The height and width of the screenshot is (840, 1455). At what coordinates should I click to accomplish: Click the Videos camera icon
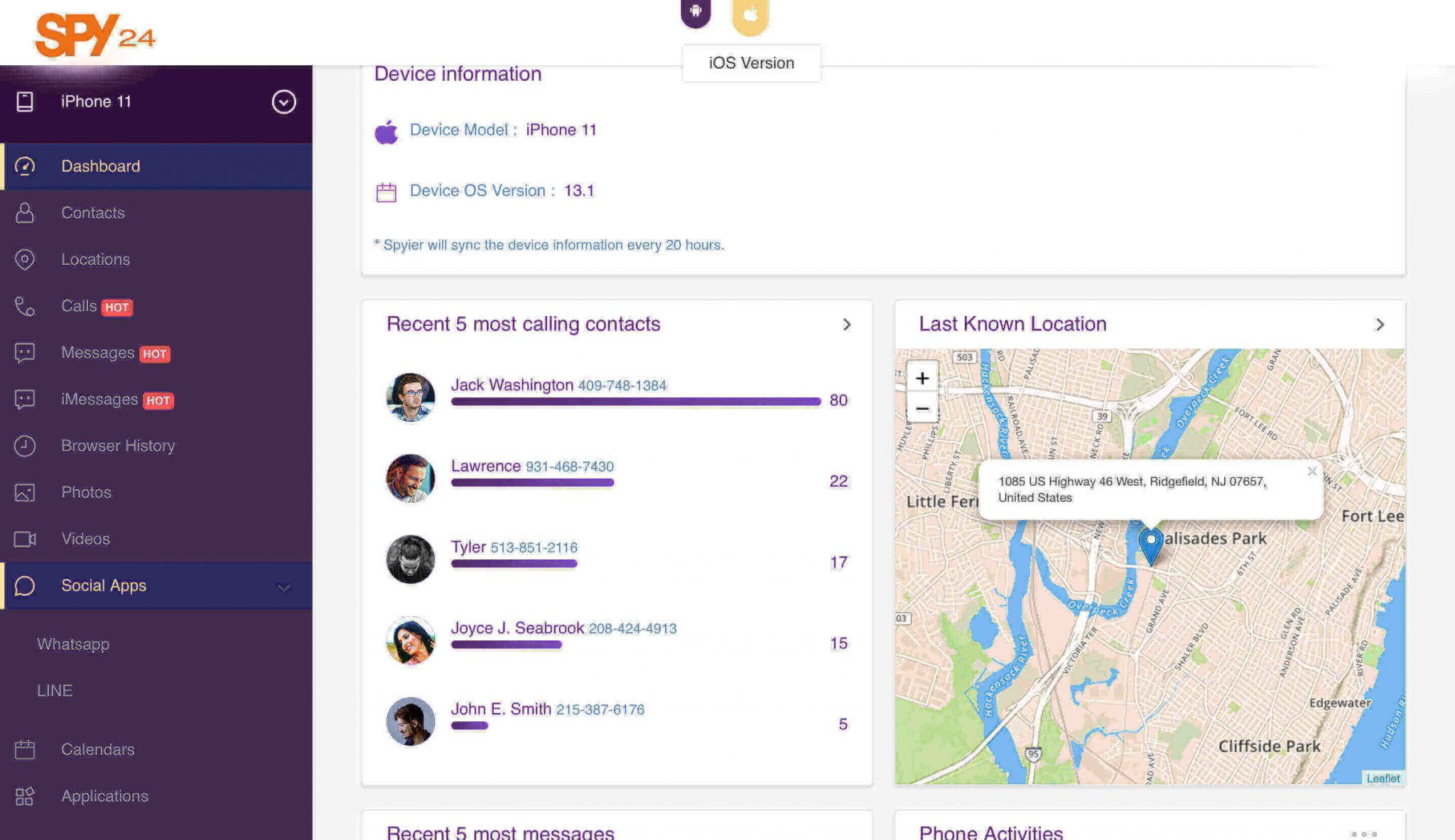coord(25,539)
